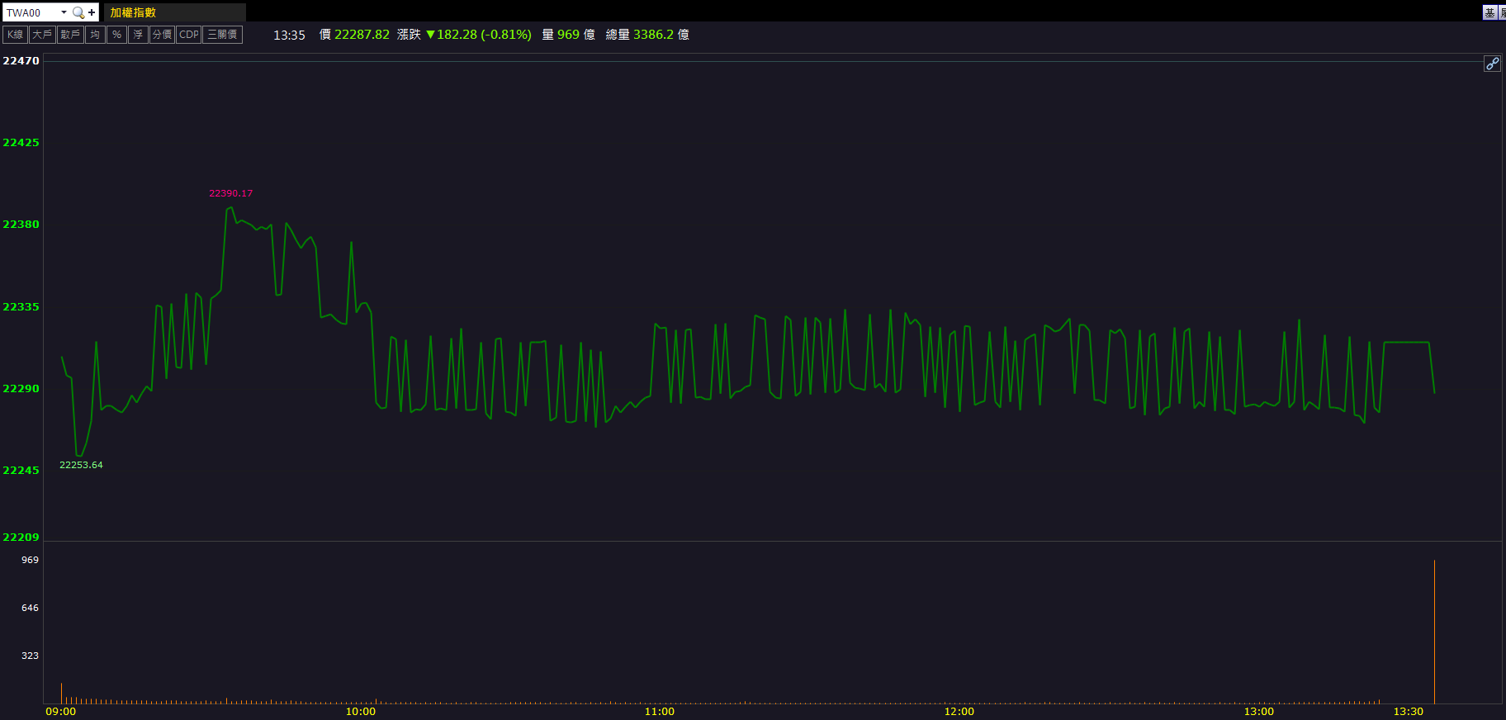
Task: Click the 浮 toolbar button
Action: [138, 34]
